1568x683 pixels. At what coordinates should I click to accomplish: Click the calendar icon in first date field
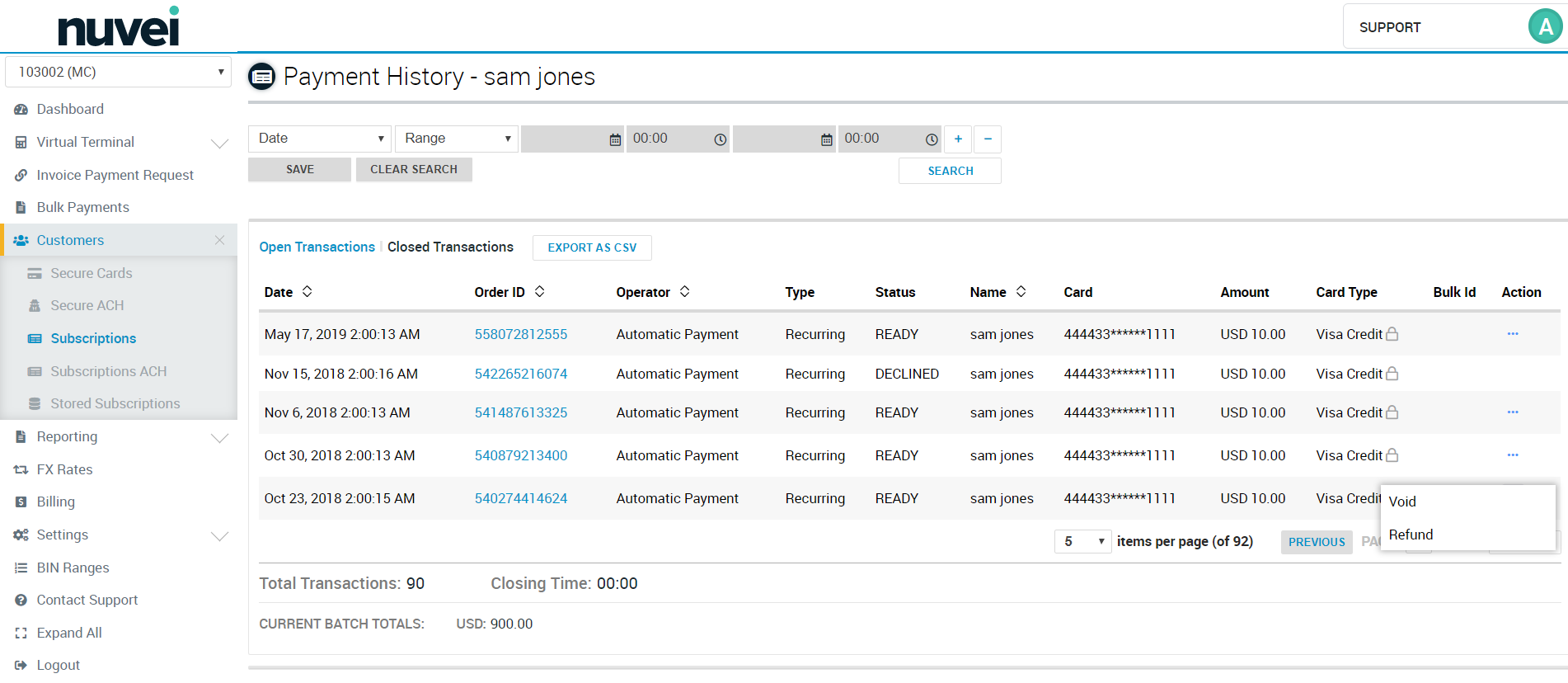click(x=615, y=139)
